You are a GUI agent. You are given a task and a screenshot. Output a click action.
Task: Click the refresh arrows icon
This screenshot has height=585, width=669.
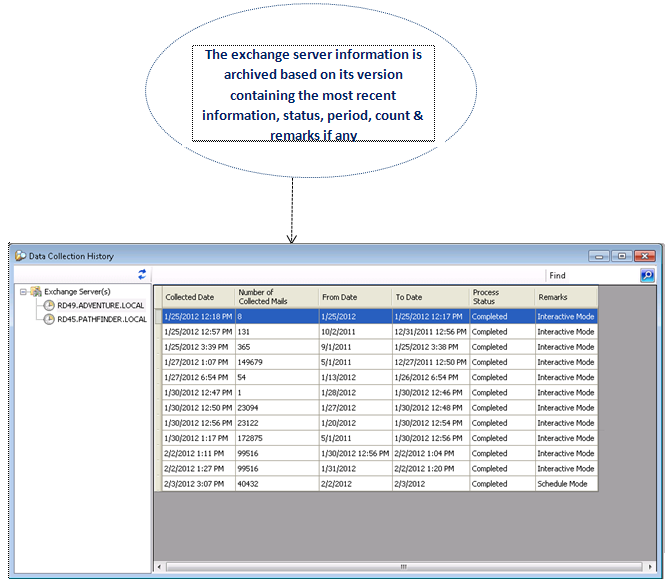coord(142,274)
